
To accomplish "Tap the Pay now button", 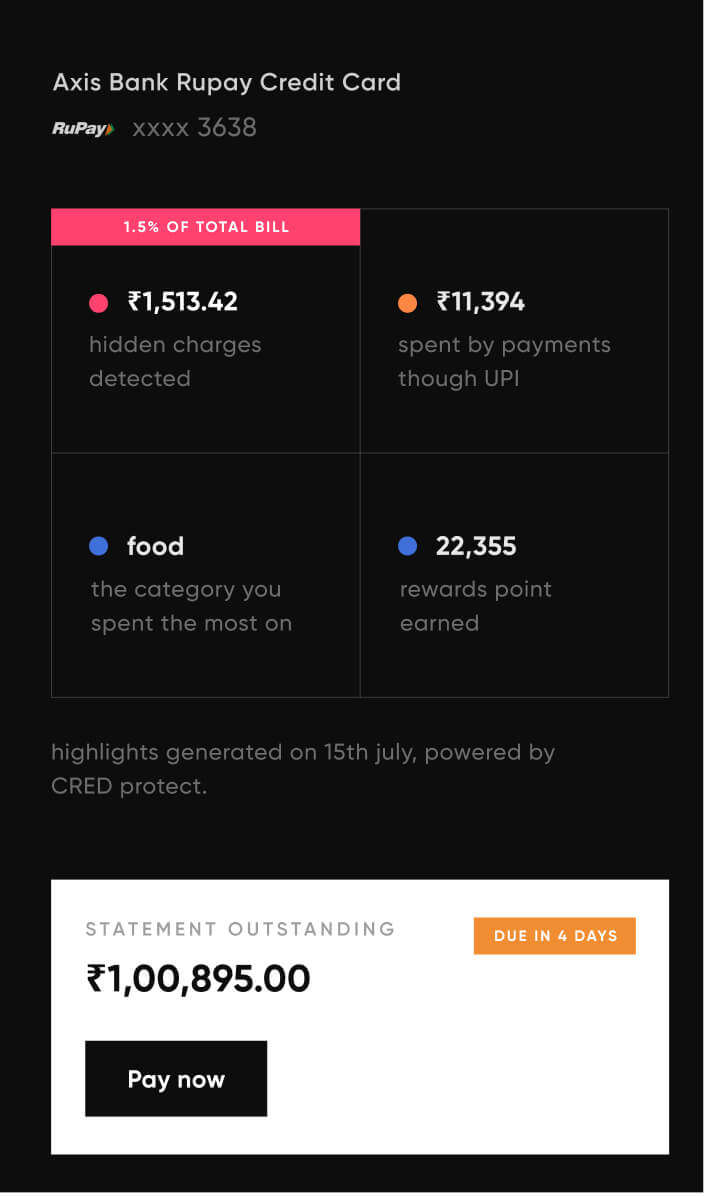I will point(176,1078).
